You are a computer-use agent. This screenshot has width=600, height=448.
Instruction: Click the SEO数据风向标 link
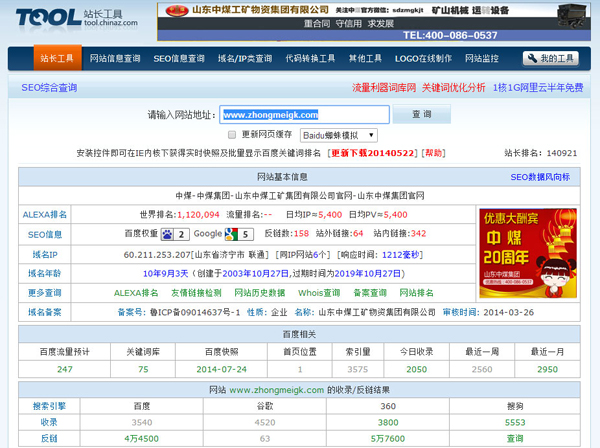(x=540, y=177)
